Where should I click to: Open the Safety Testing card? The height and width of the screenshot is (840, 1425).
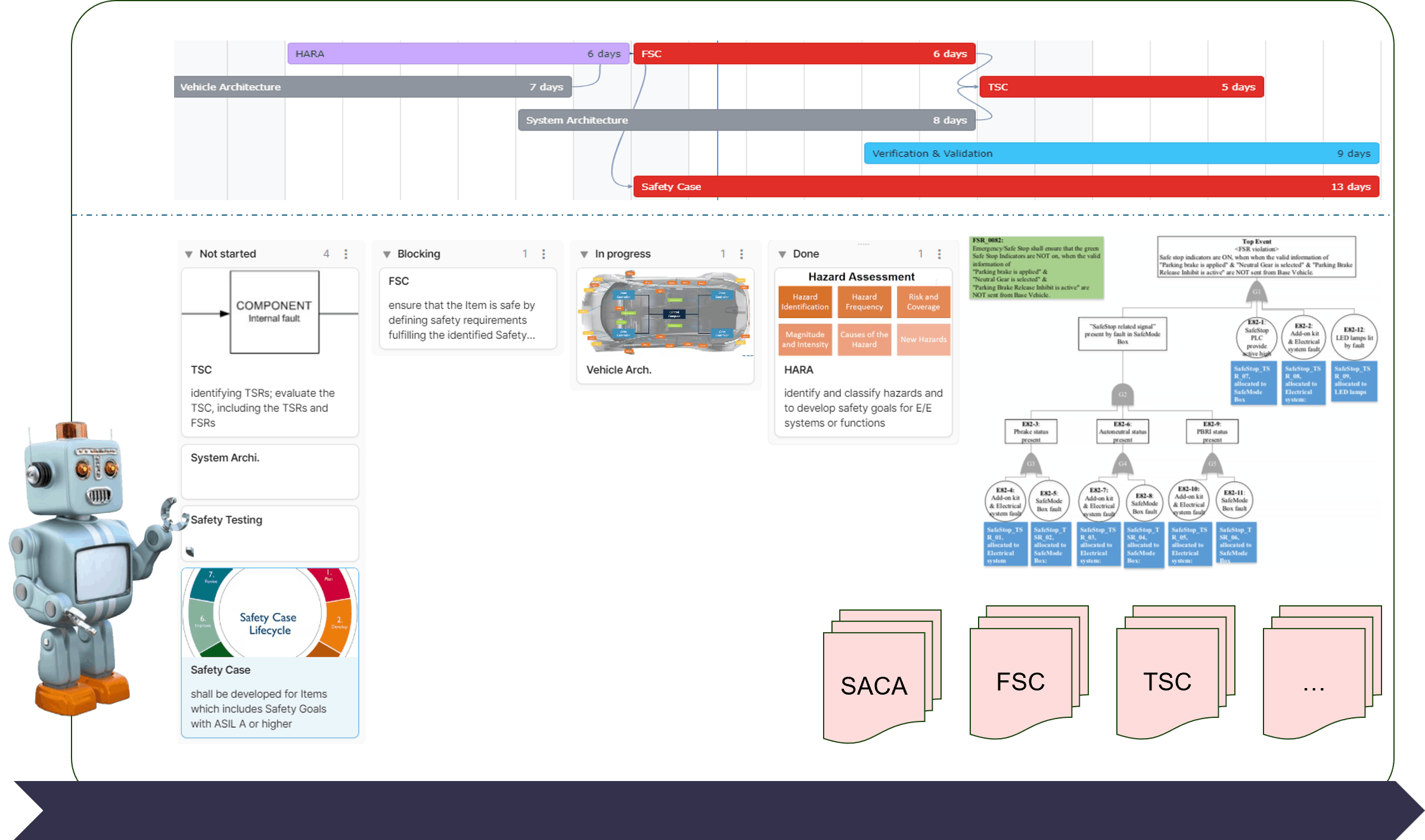point(270,533)
